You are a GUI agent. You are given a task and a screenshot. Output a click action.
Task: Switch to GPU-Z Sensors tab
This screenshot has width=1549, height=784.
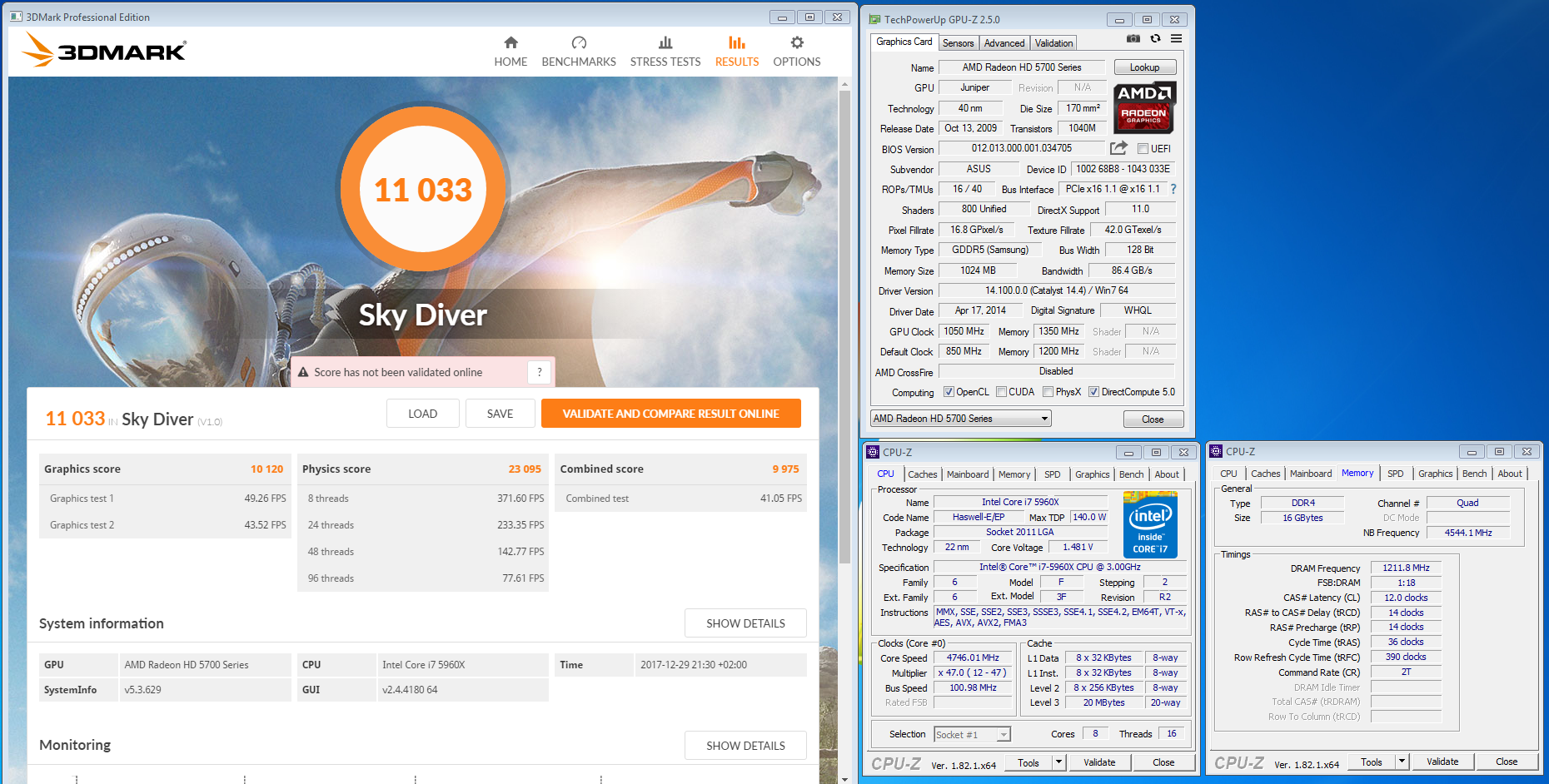point(958,43)
